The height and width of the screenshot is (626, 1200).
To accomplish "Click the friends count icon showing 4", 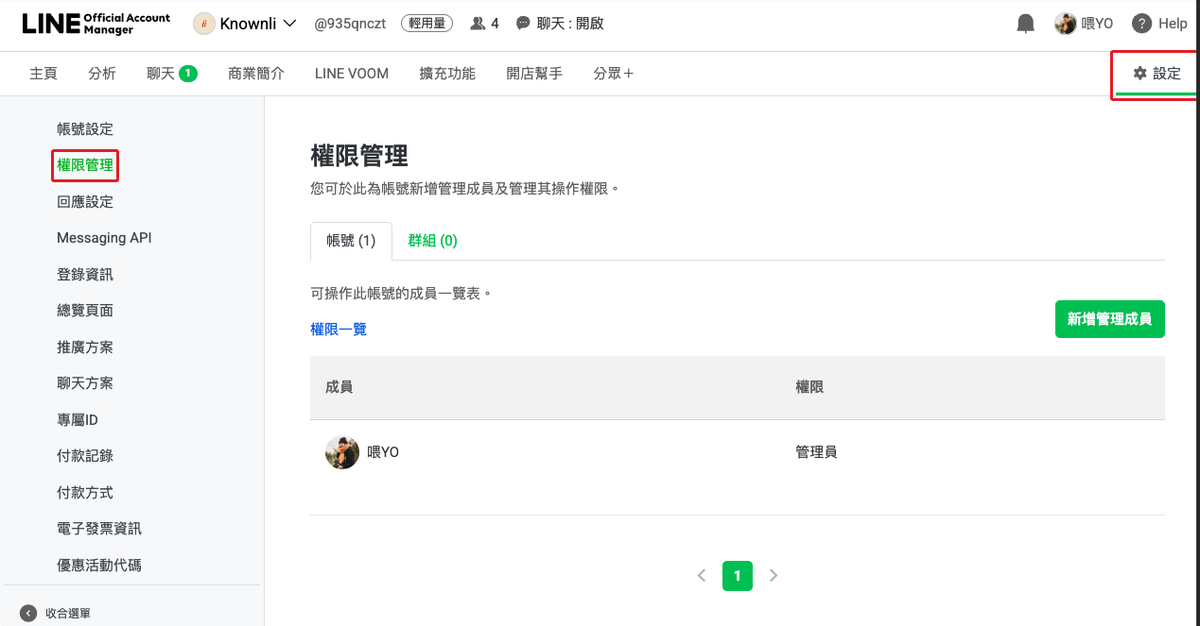I will pos(478,23).
